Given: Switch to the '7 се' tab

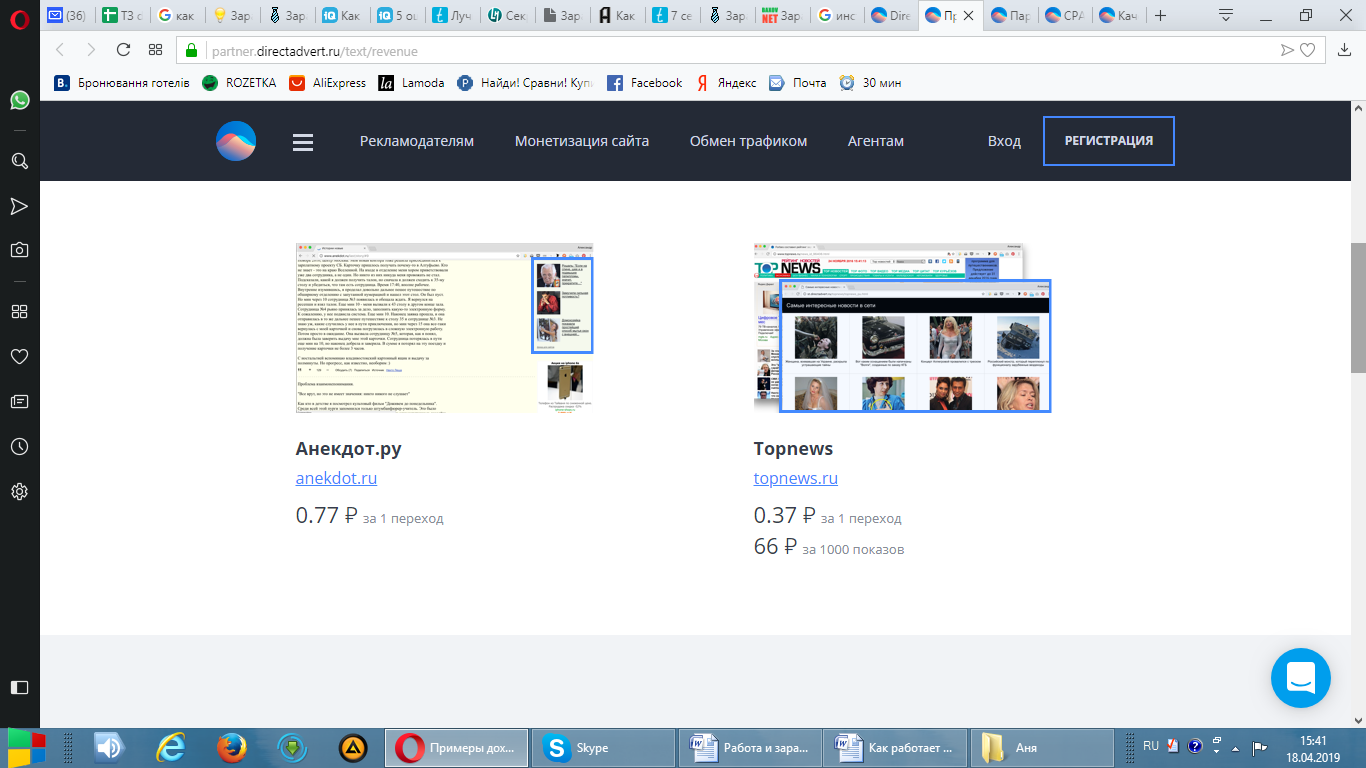Looking at the screenshot, I should (673, 16).
